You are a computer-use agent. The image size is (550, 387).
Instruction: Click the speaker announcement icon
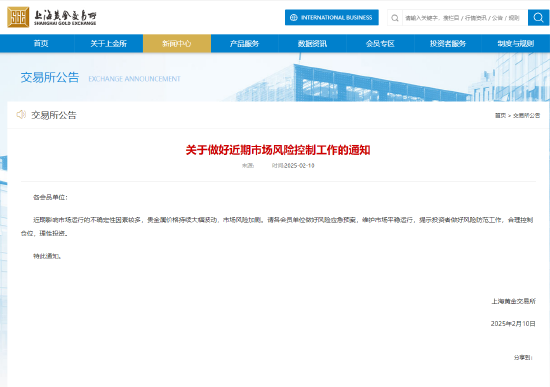coord(21,114)
